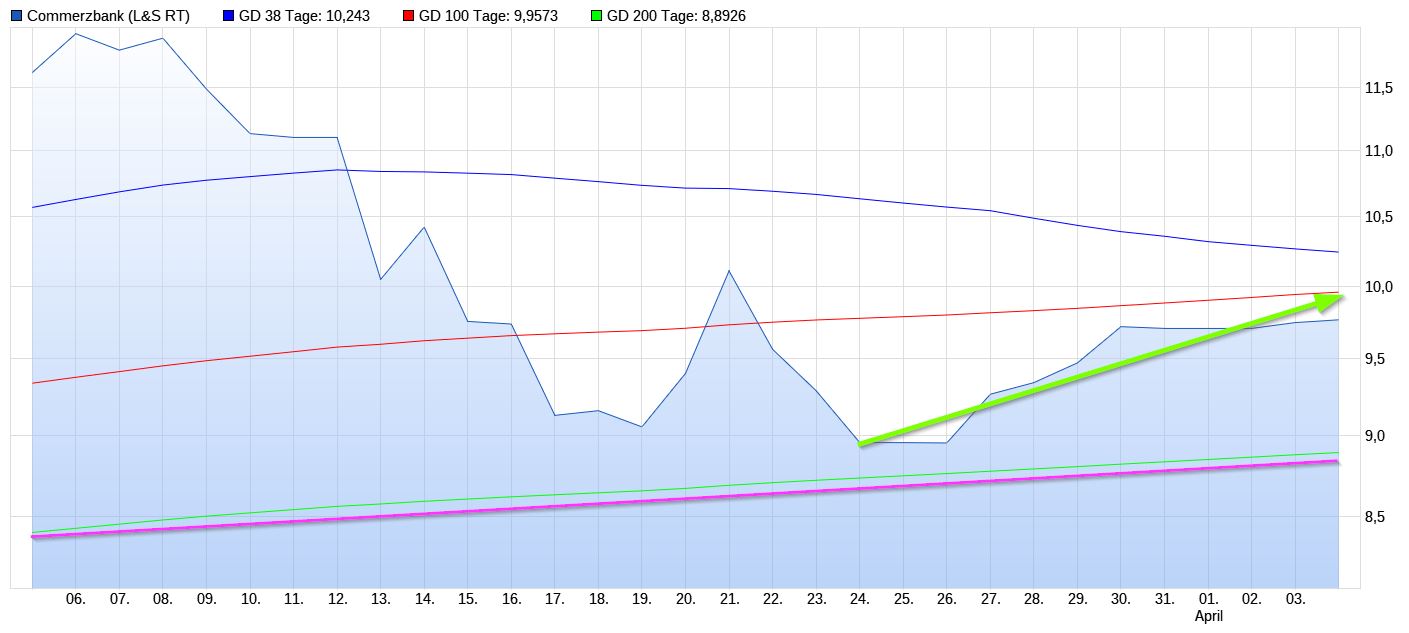Image resolution: width=1409 pixels, height=633 pixels.
Task: Click date label 16. on x-axis
Action: click(512, 600)
